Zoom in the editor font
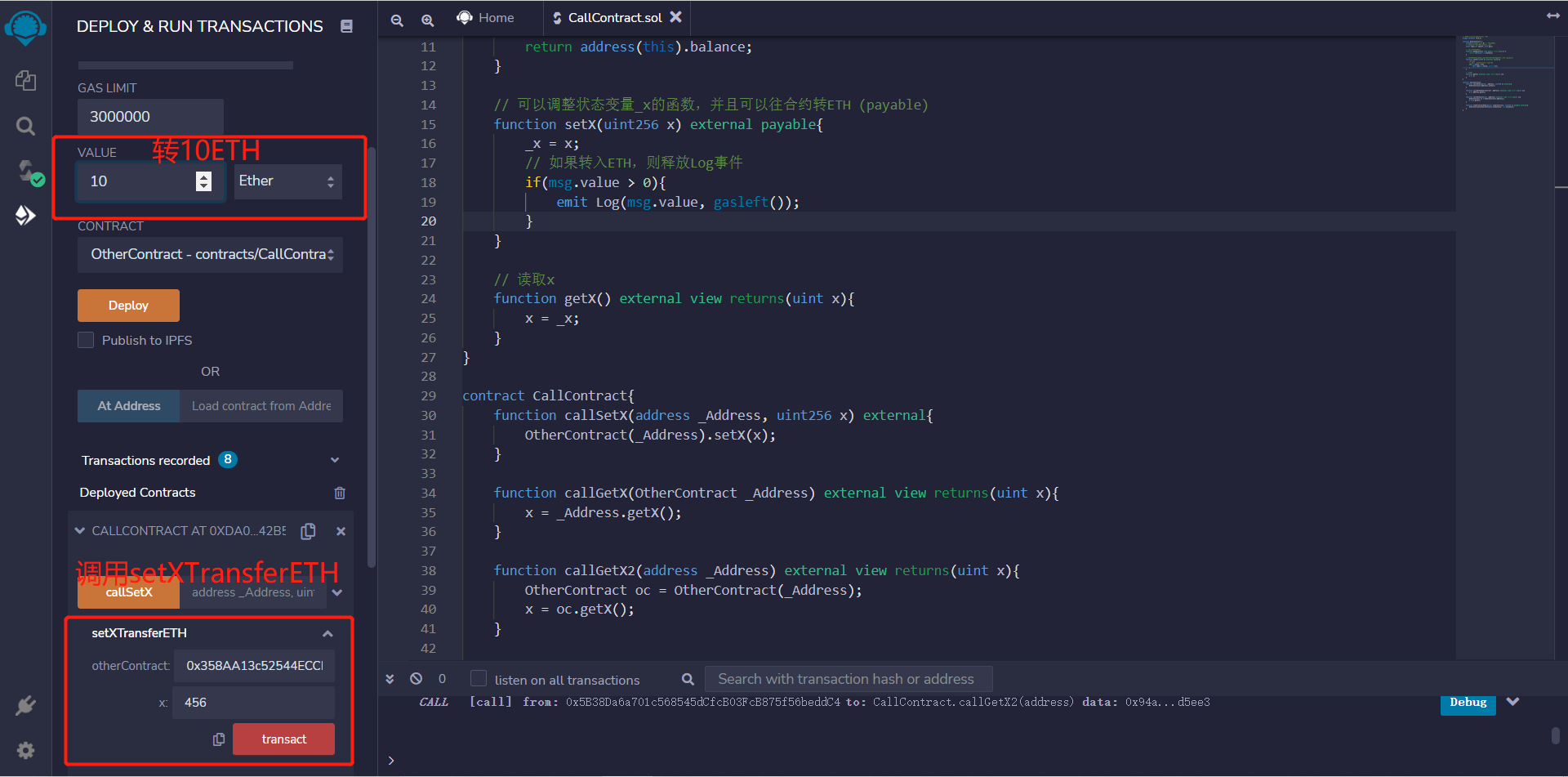1568x777 pixels. (x=427, y=20)
